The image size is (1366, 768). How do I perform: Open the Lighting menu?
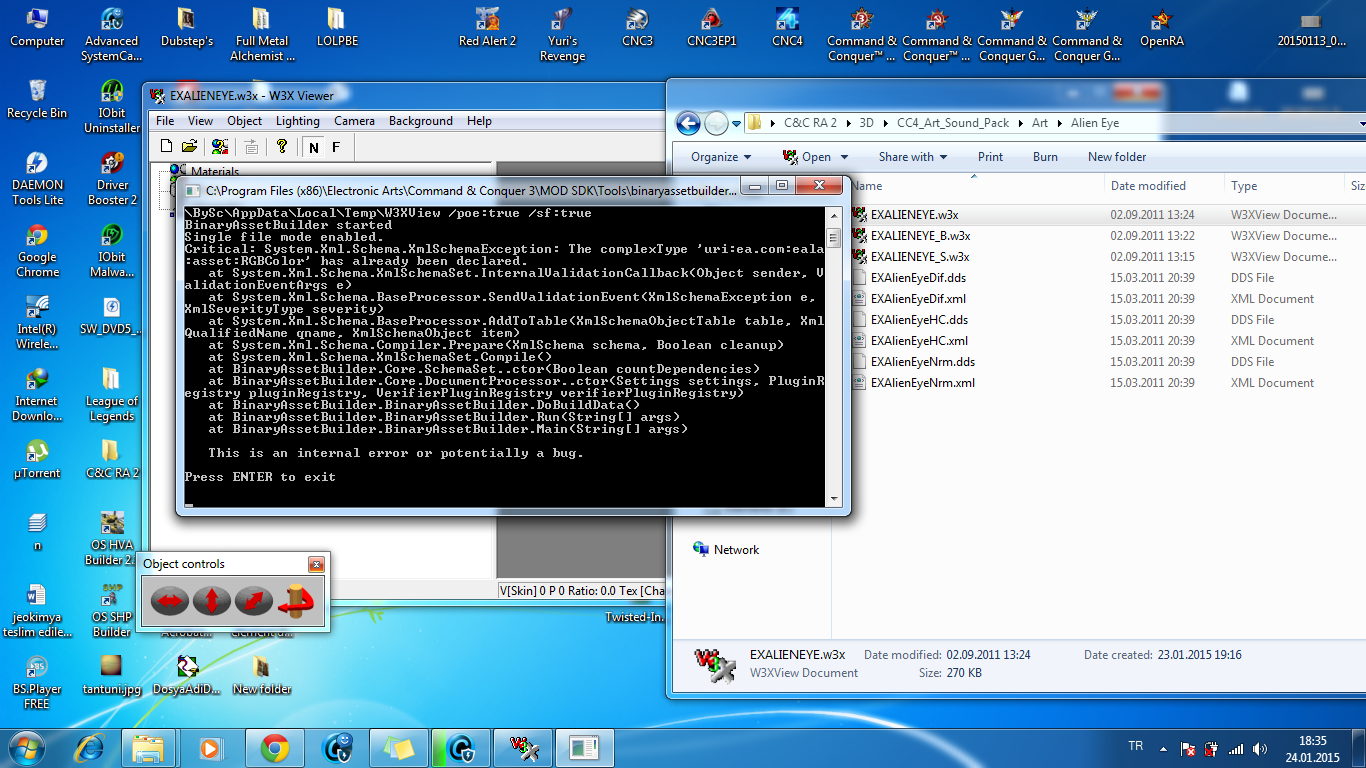(298, 121)
